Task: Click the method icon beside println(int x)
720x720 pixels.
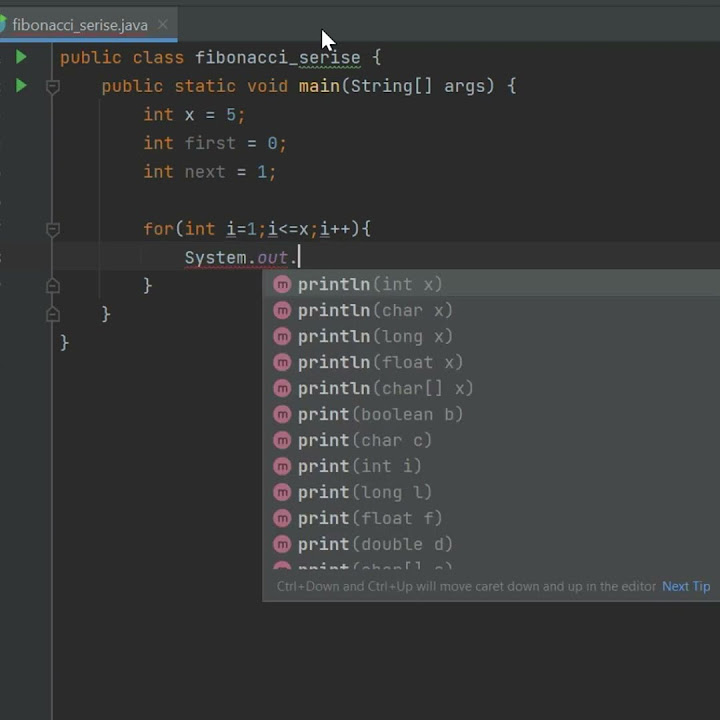Action: coord(282,285)
